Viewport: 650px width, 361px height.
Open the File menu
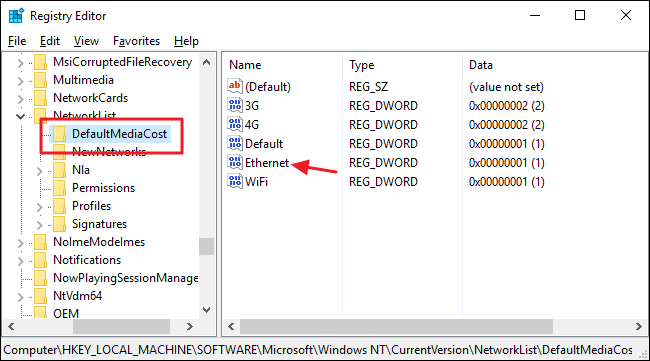point(17,41)
